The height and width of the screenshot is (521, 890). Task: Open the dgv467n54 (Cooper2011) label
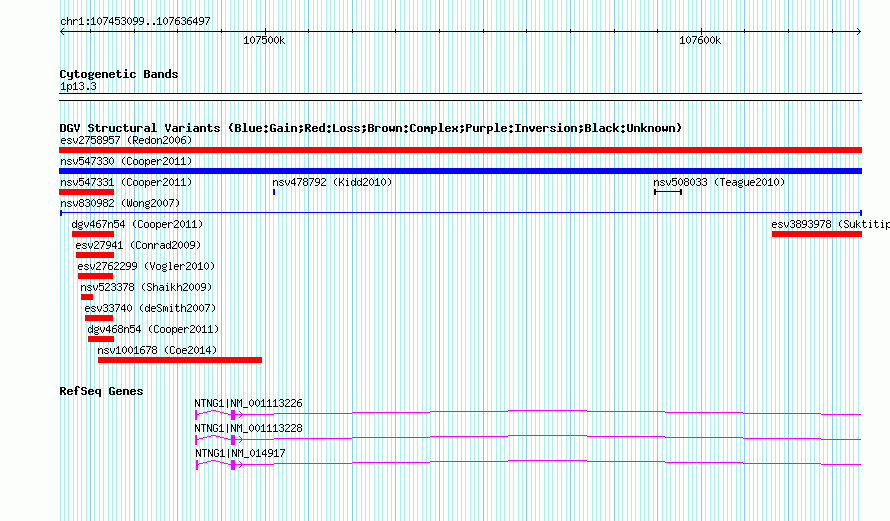tap(137, 224)
